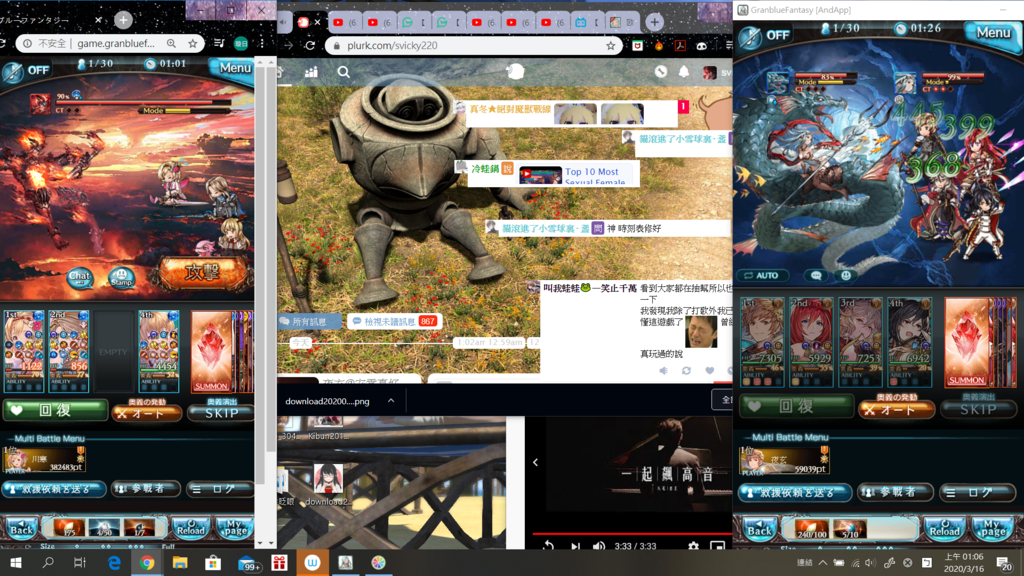Select SUMMON card in left game
Screen dimensions: 1024x576
click(x=212, y=351)
